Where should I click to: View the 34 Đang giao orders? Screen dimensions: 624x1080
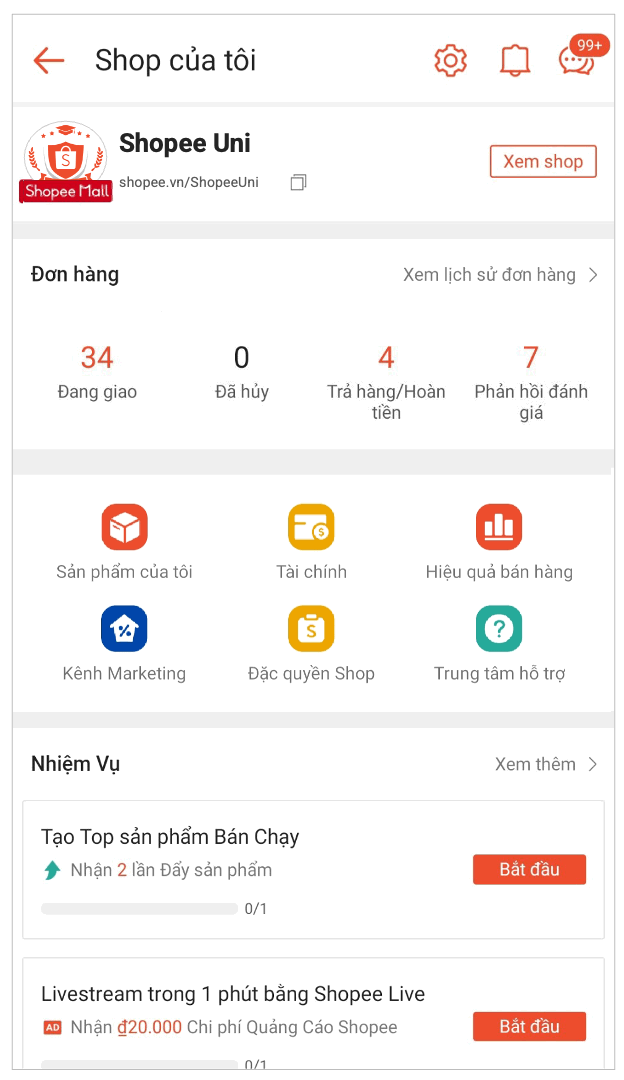[x=97, y=370]
